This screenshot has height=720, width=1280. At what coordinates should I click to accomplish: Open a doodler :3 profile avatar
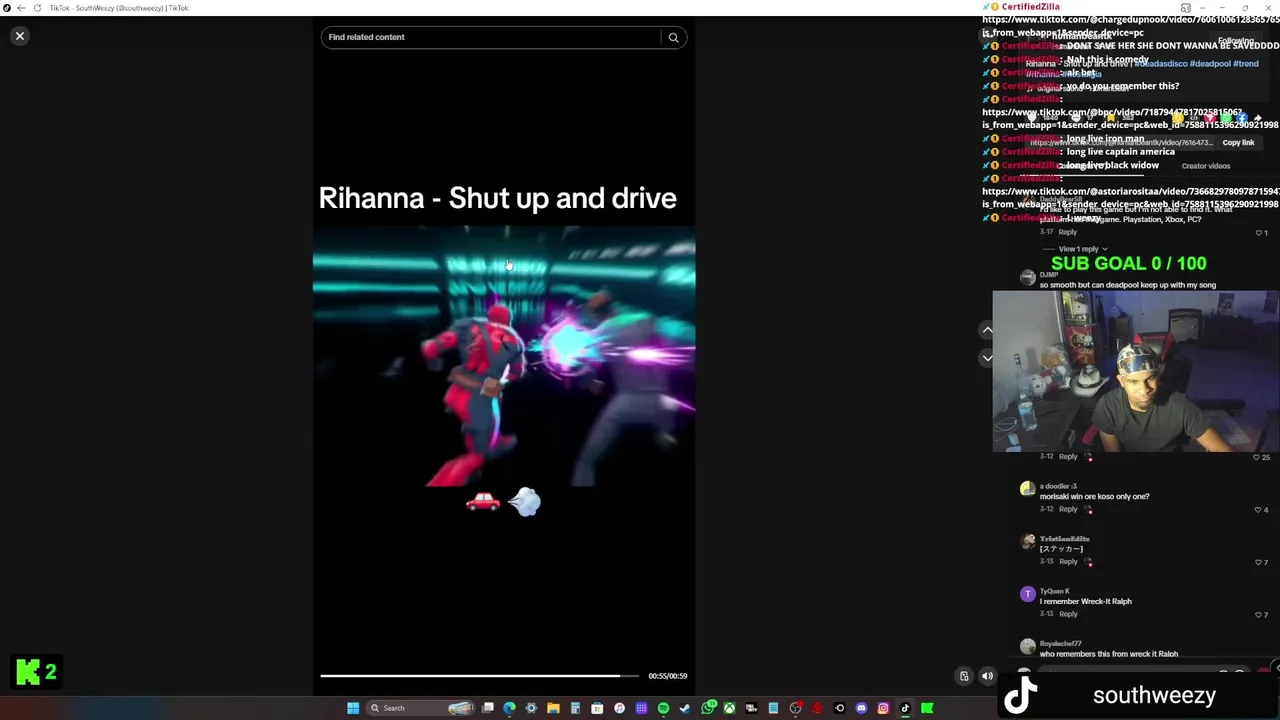coord(1027,489)
